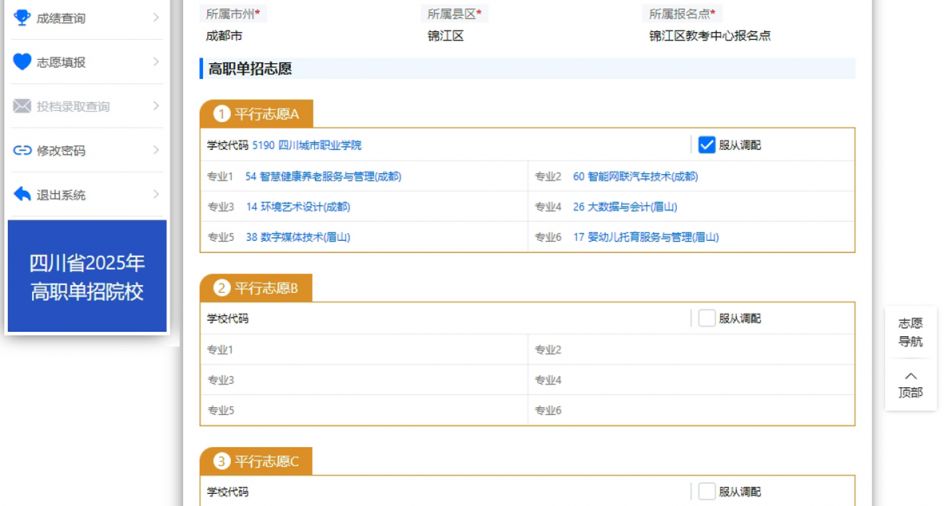Click the chain link icon for 修改密码
944x506 pixels.
pyautogui.click(x=22, y=150)
